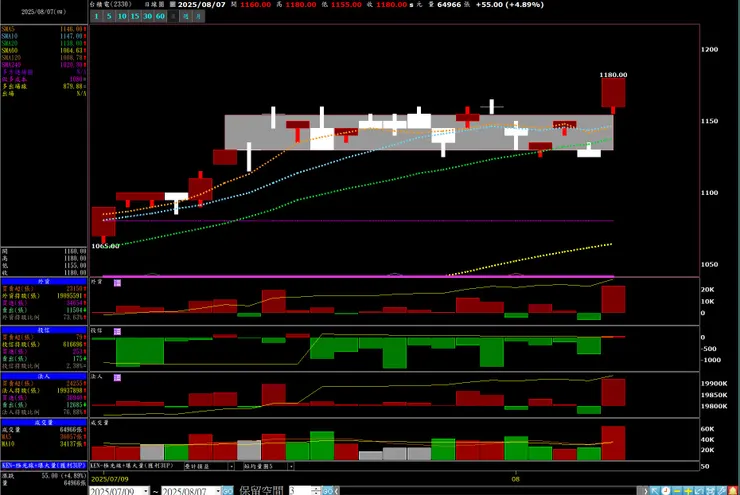The height and width of the screenshot is (495, 740).
Task: Click the blue 投信 panel header
Action: click(44, 330)
